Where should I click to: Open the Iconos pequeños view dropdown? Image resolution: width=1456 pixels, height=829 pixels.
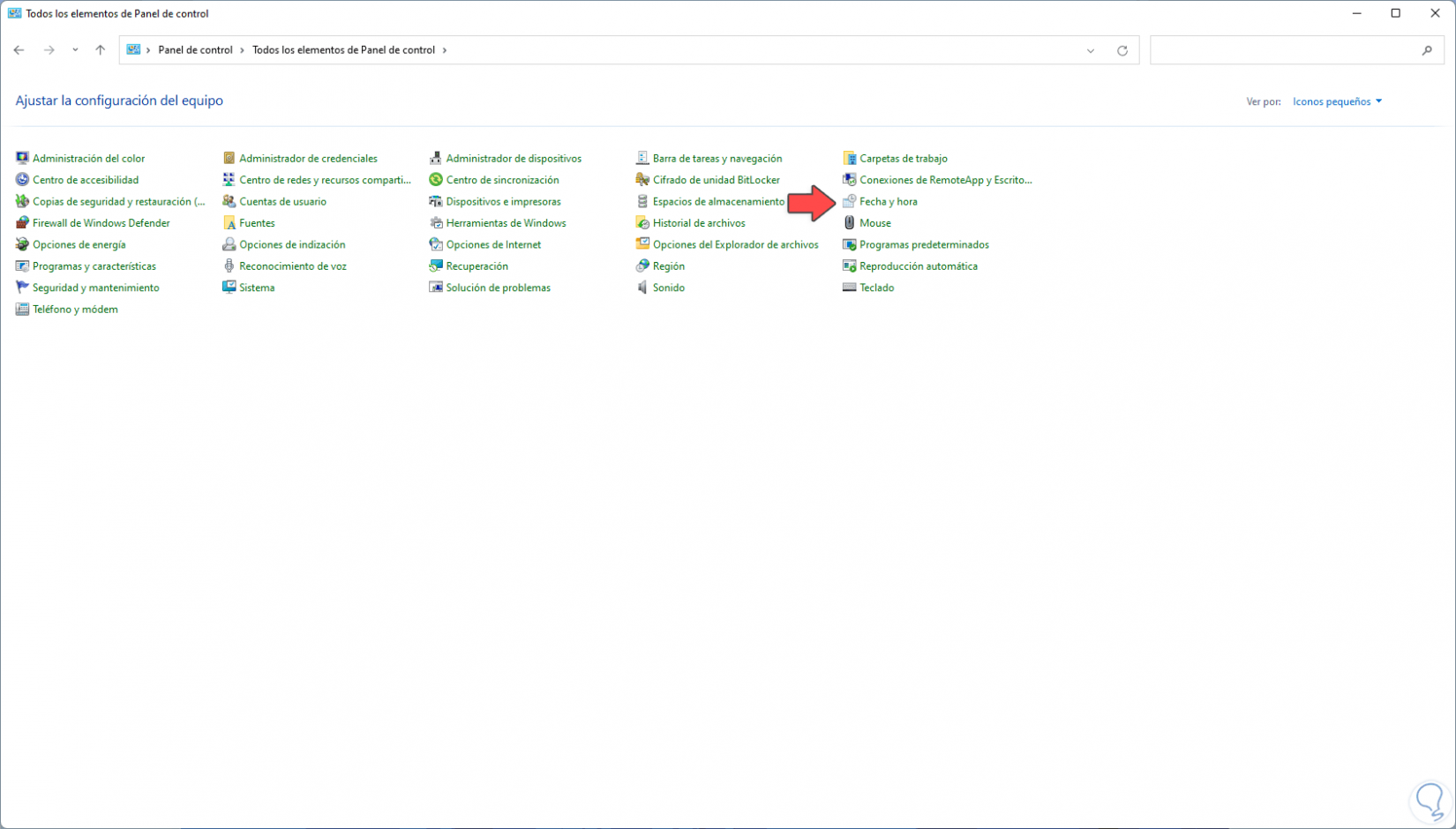click(1337, 101)
